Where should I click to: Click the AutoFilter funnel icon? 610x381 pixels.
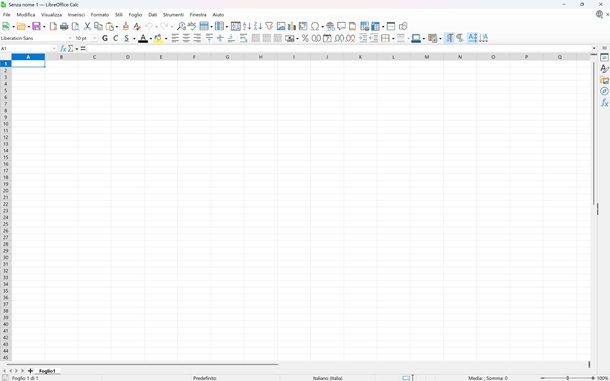269,26
